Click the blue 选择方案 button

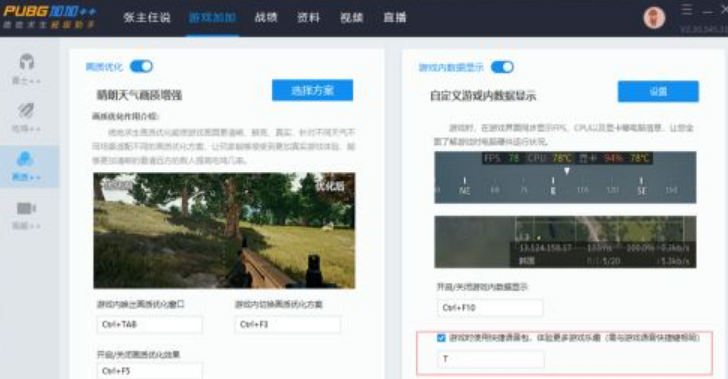(x=312, y=90)
